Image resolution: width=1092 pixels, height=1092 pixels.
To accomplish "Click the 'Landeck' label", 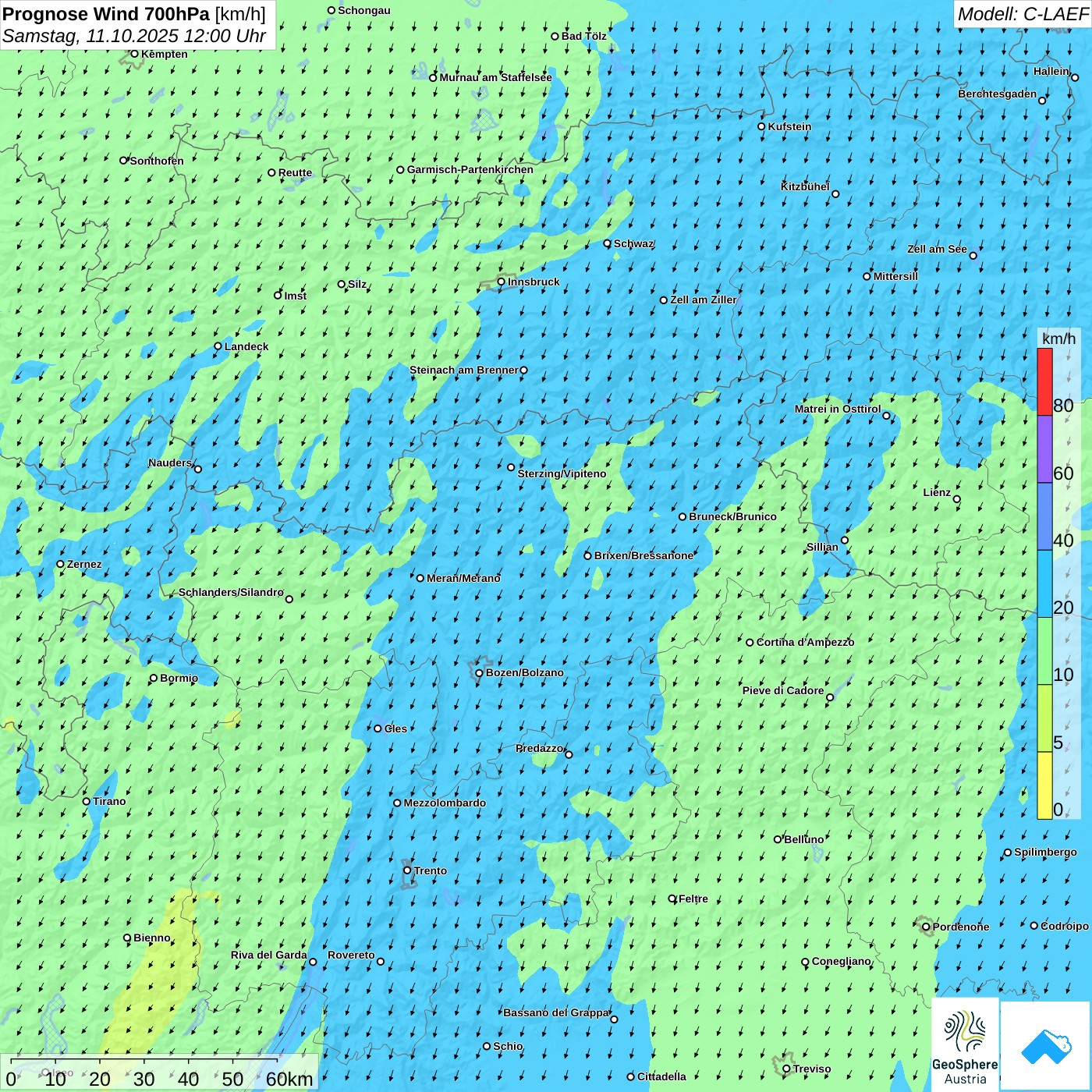I will click(246, 346).
